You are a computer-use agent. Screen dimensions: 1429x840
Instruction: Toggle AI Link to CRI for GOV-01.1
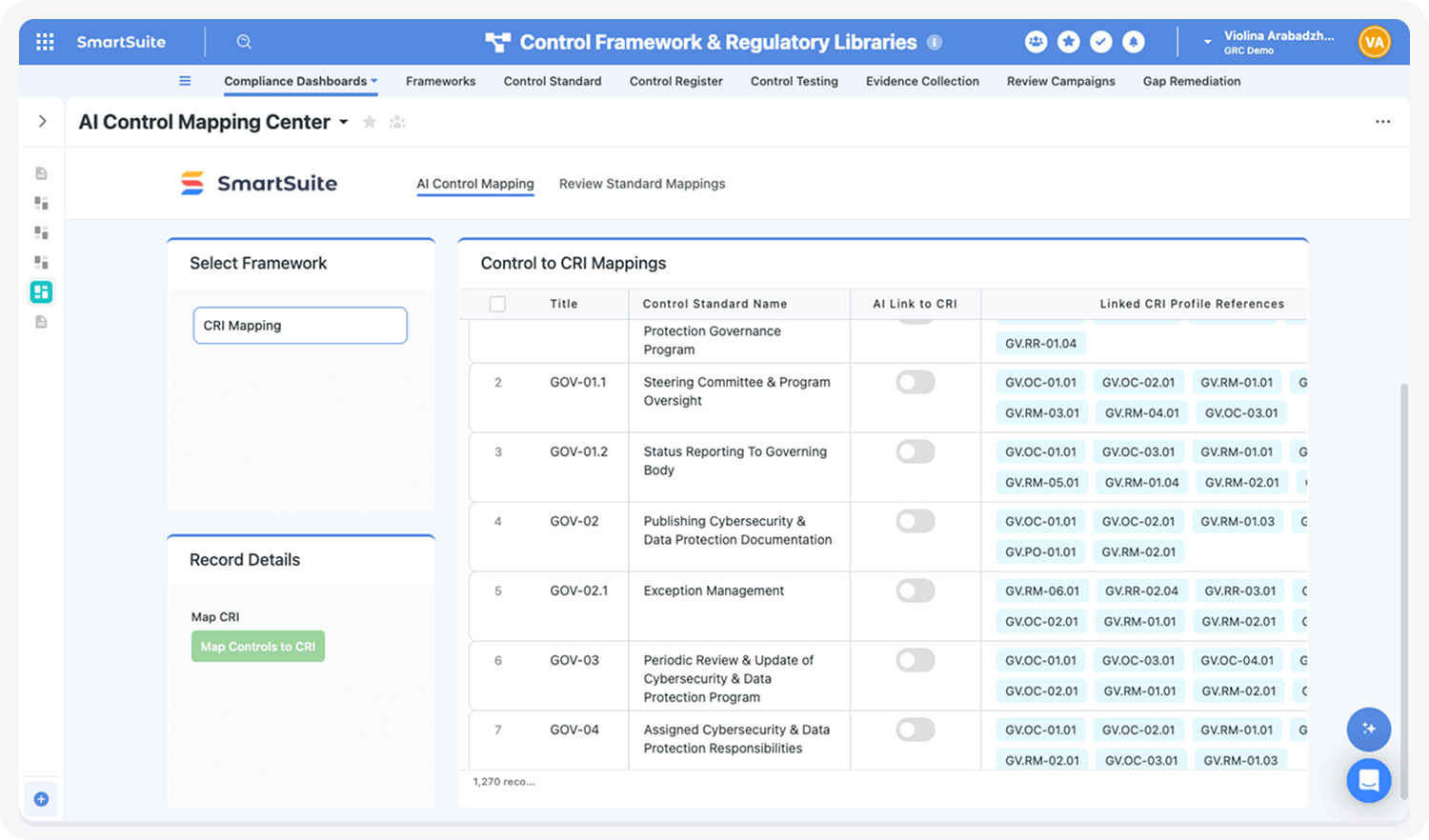(916, 382)
